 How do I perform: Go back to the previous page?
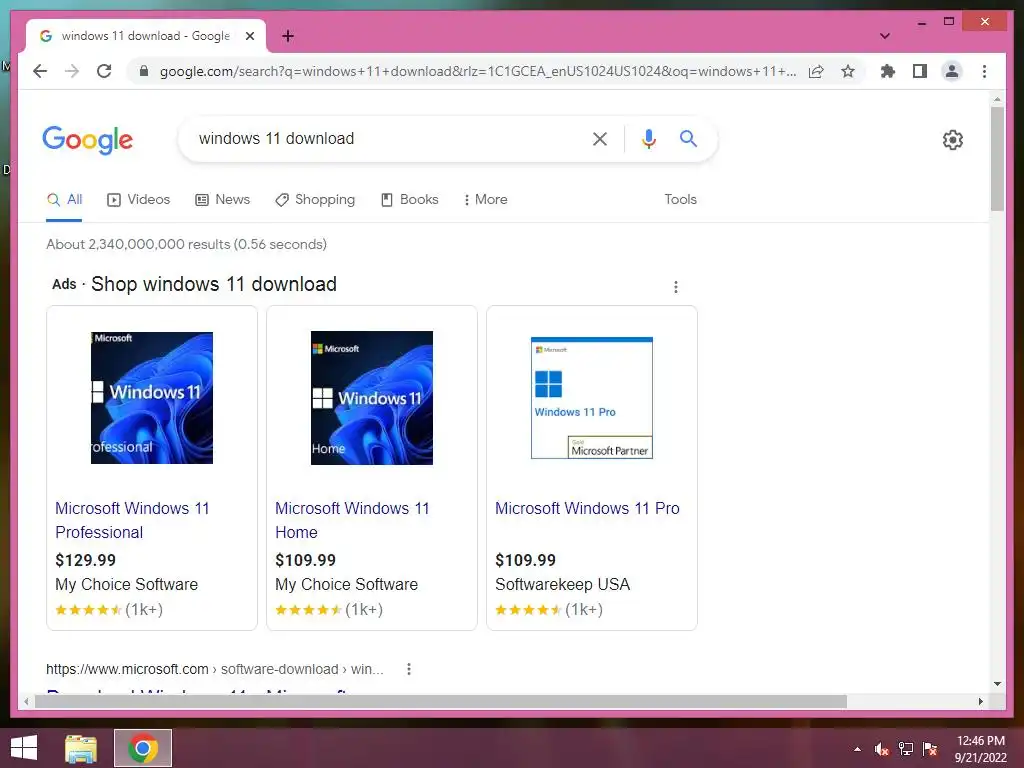point(40,71)
